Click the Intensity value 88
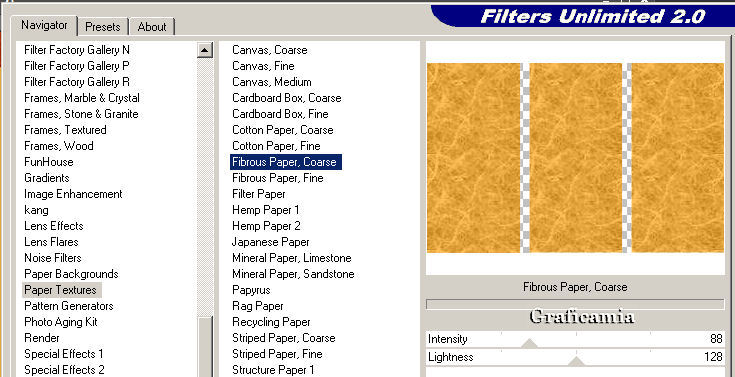Viewport: 735px width, 377px height. tap(716, 339)
